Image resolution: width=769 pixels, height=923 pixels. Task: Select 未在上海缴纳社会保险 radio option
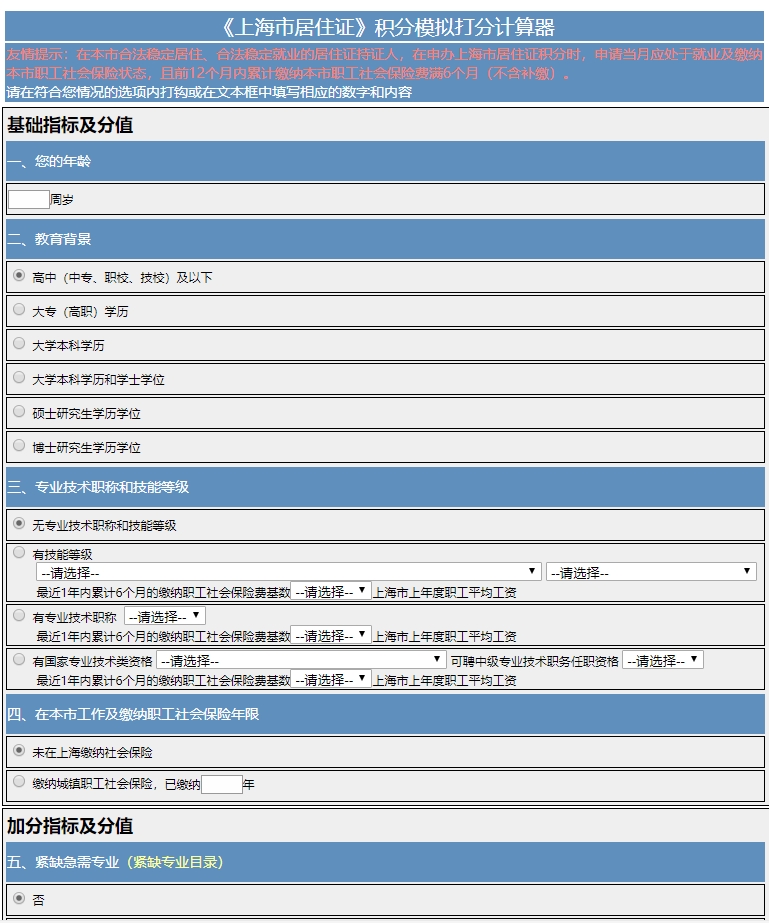[x=19, y=750]
